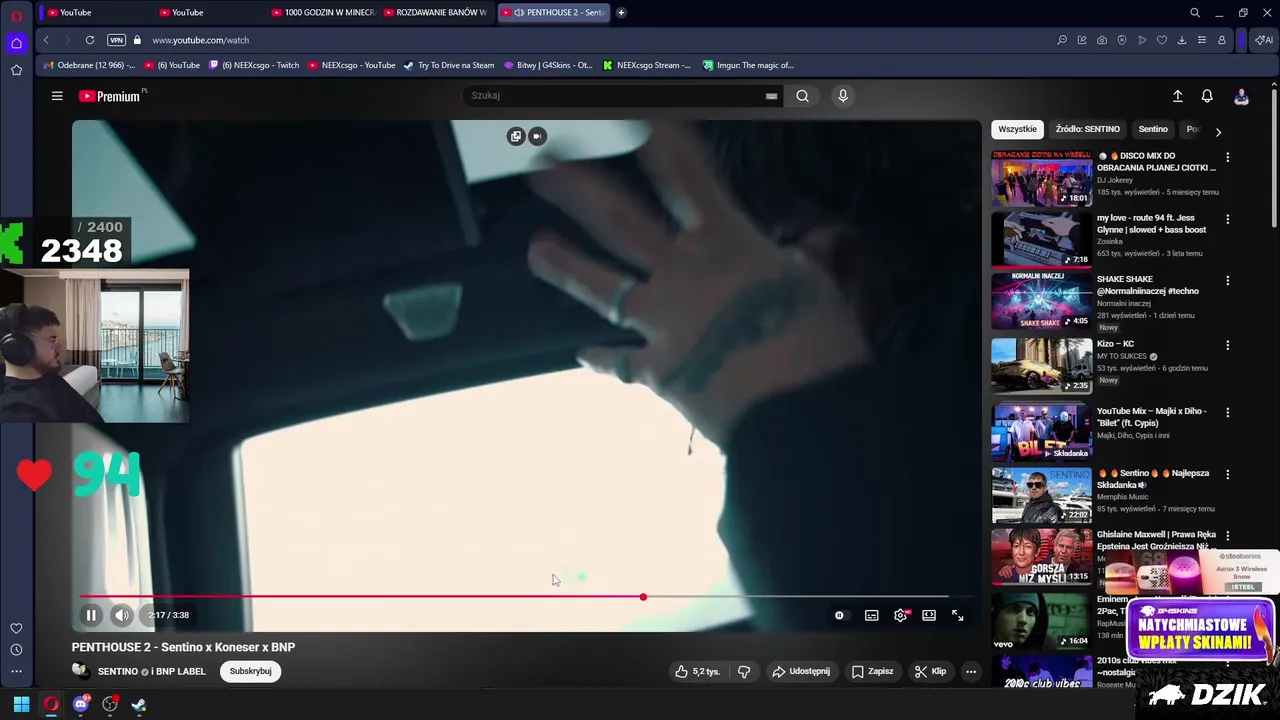1280x720 pixels.
Task: Expand more filter chips with right arrow
Action: click(x=1218, y=131)
